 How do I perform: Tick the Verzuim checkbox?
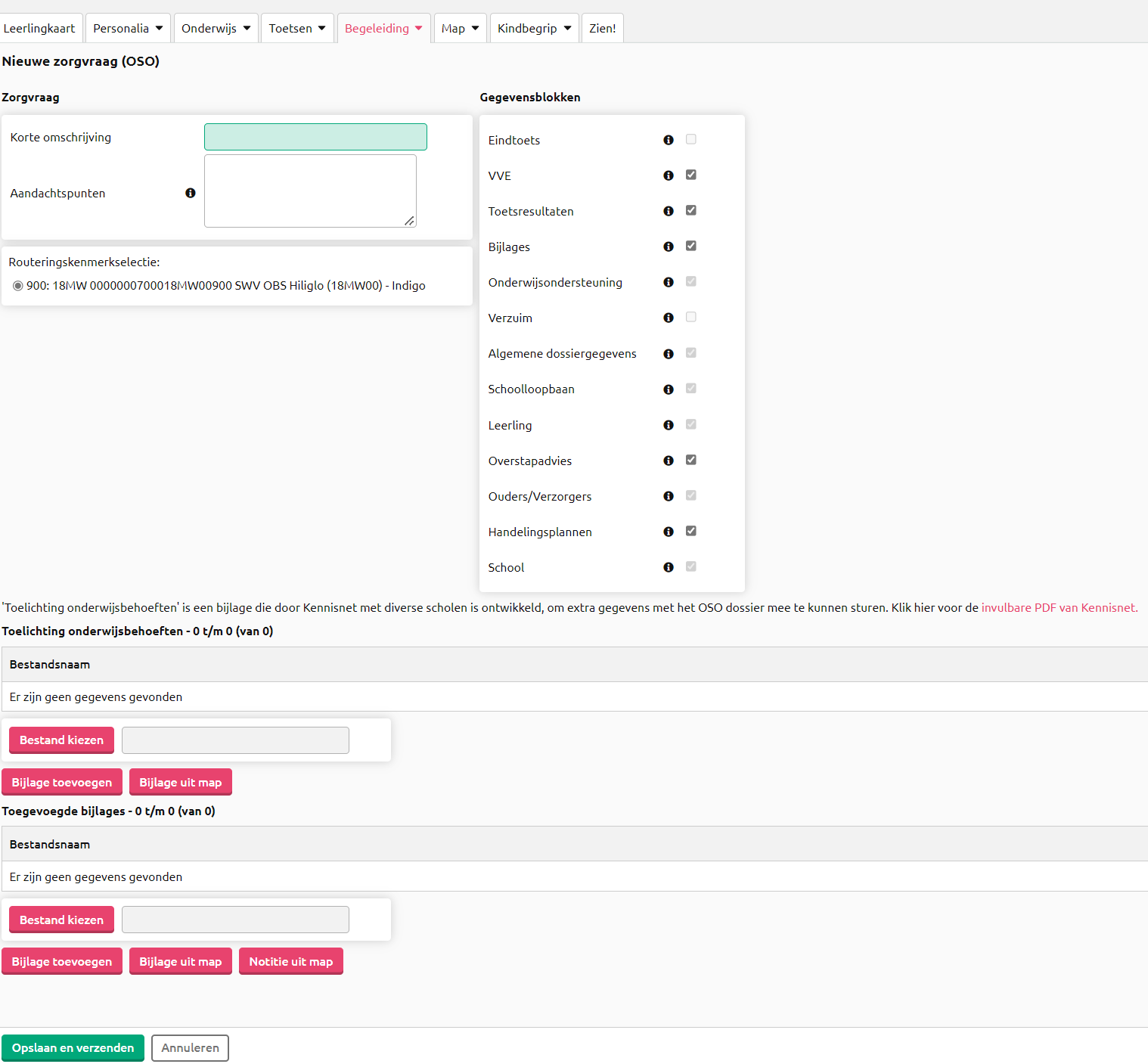[x=691, y=317]
